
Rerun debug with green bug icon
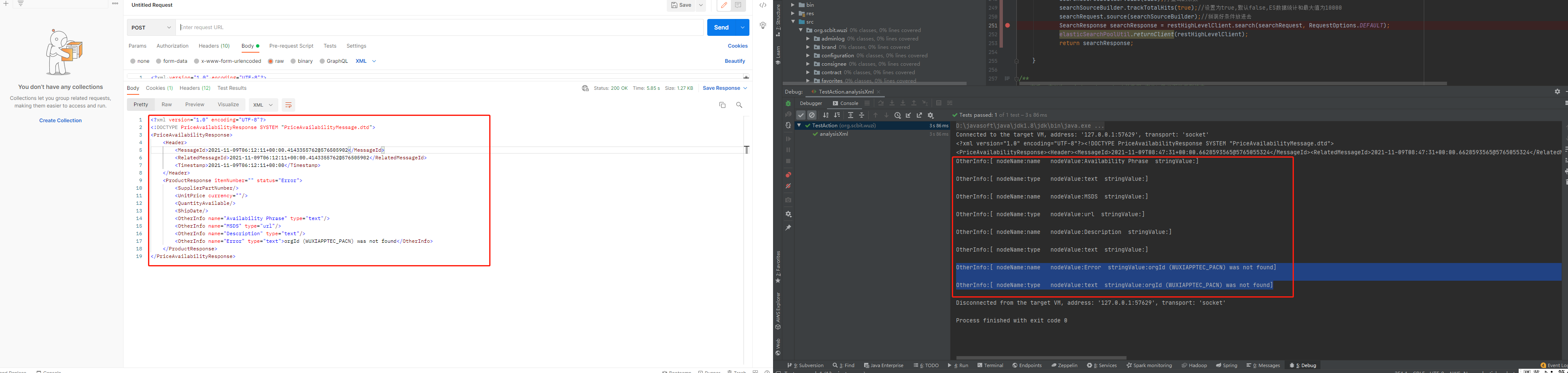(788, 103)
